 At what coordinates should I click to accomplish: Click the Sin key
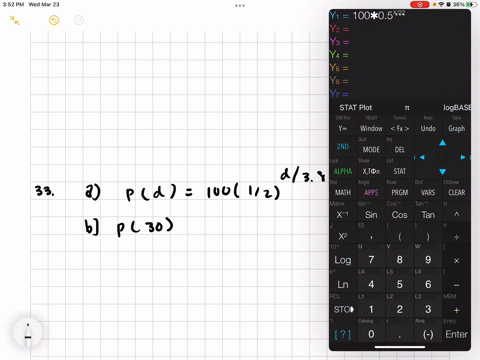(371, 215)
